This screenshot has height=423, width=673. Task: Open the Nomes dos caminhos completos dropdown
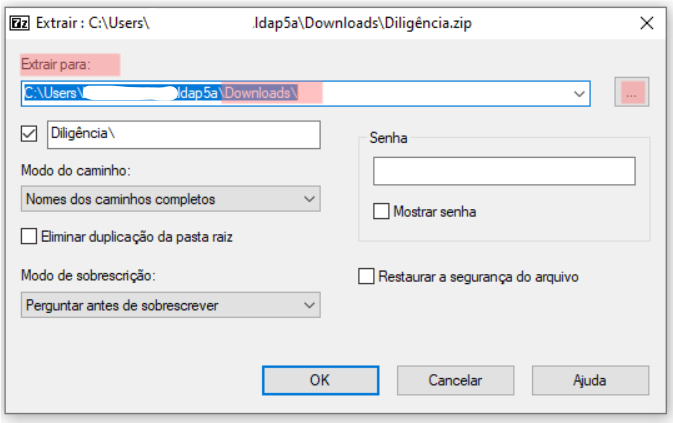pos(170,199)
